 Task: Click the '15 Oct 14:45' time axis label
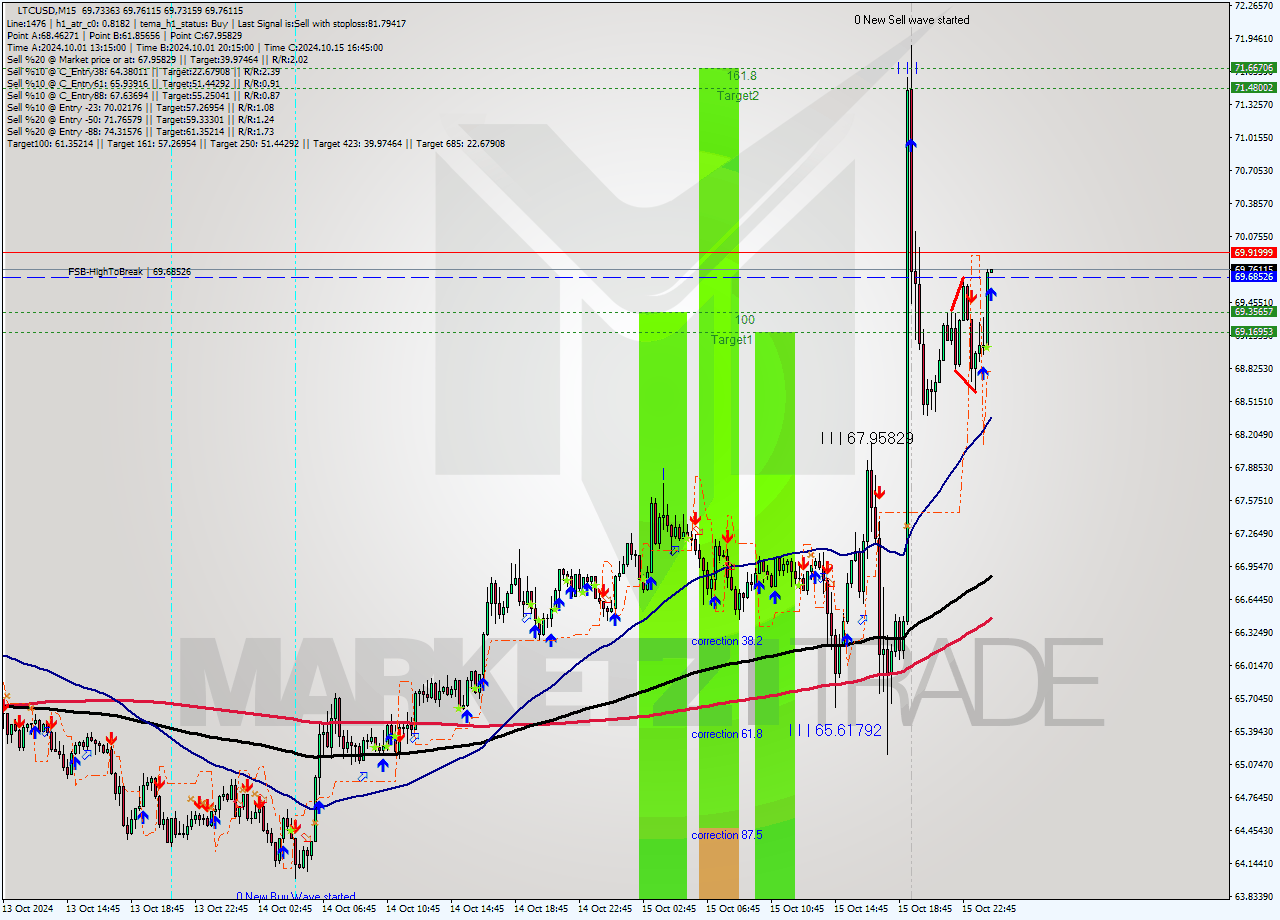click(860, 909)
